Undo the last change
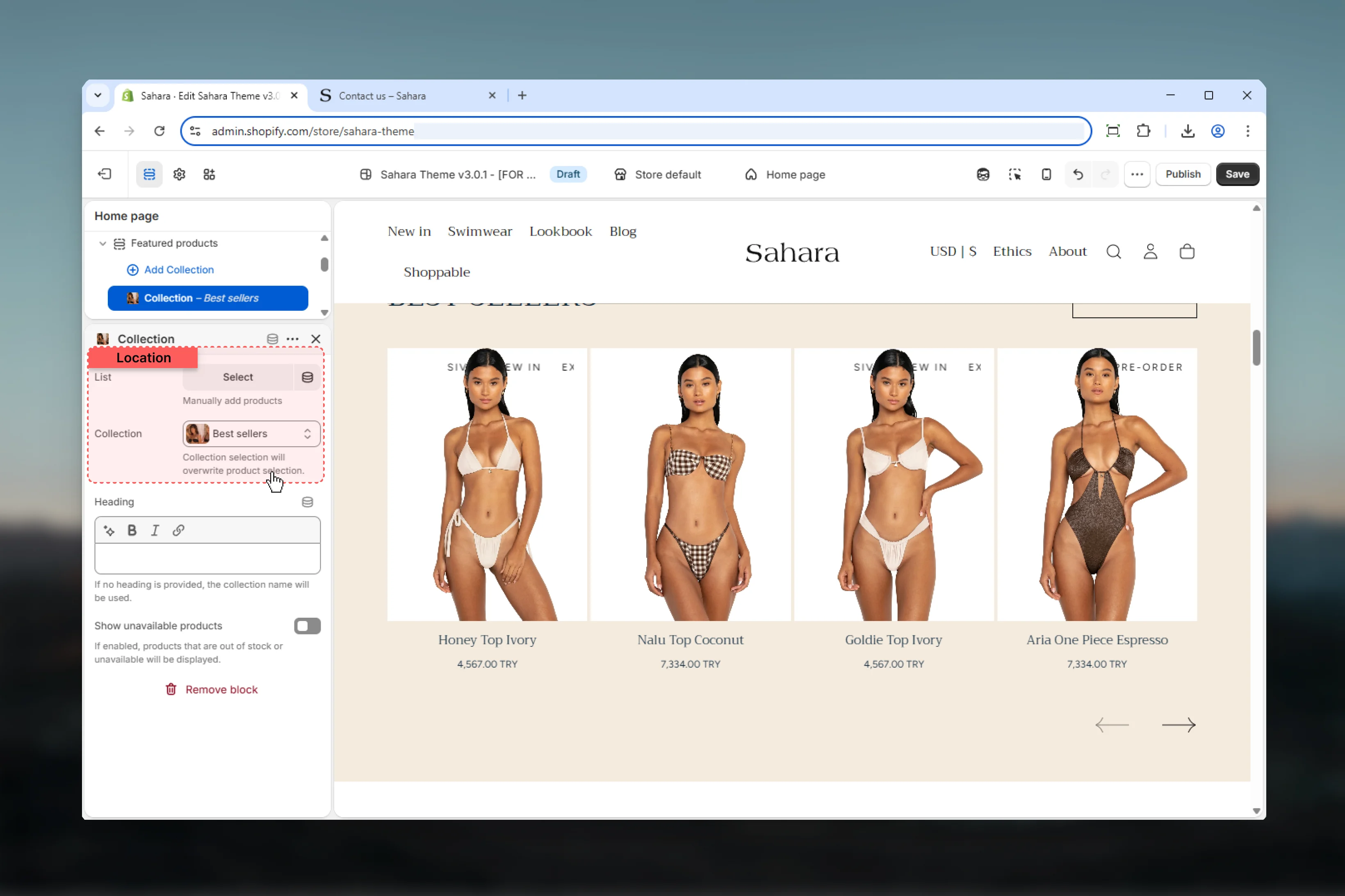Image resolution: width=1345 pixels, height=896 pixels. 1078,174
